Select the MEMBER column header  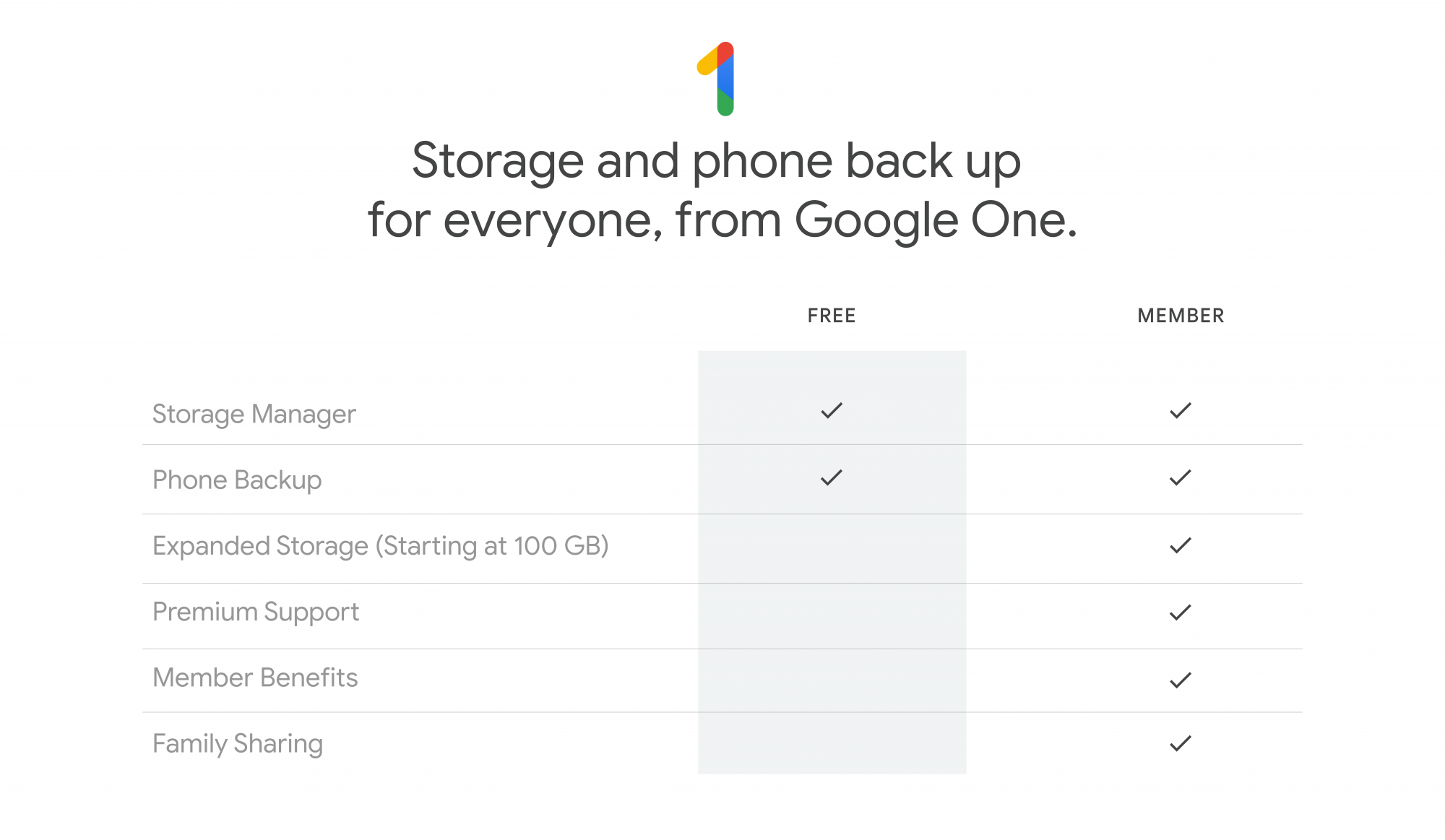[x=1181, y=316]
